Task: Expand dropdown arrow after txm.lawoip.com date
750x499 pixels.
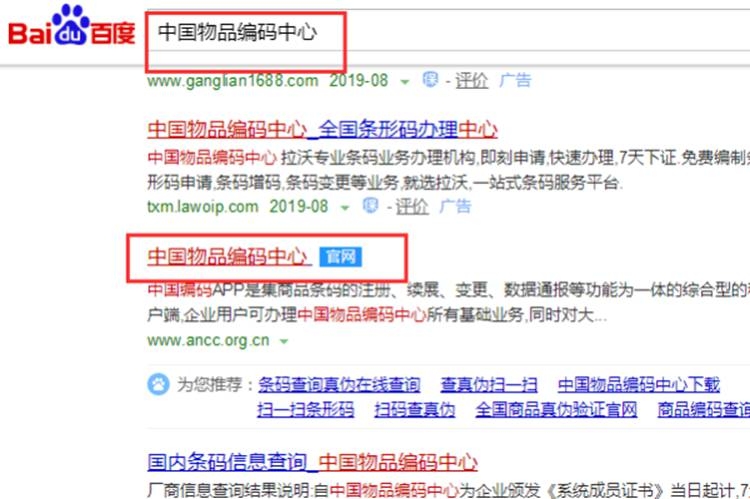Action: (345, 208)
